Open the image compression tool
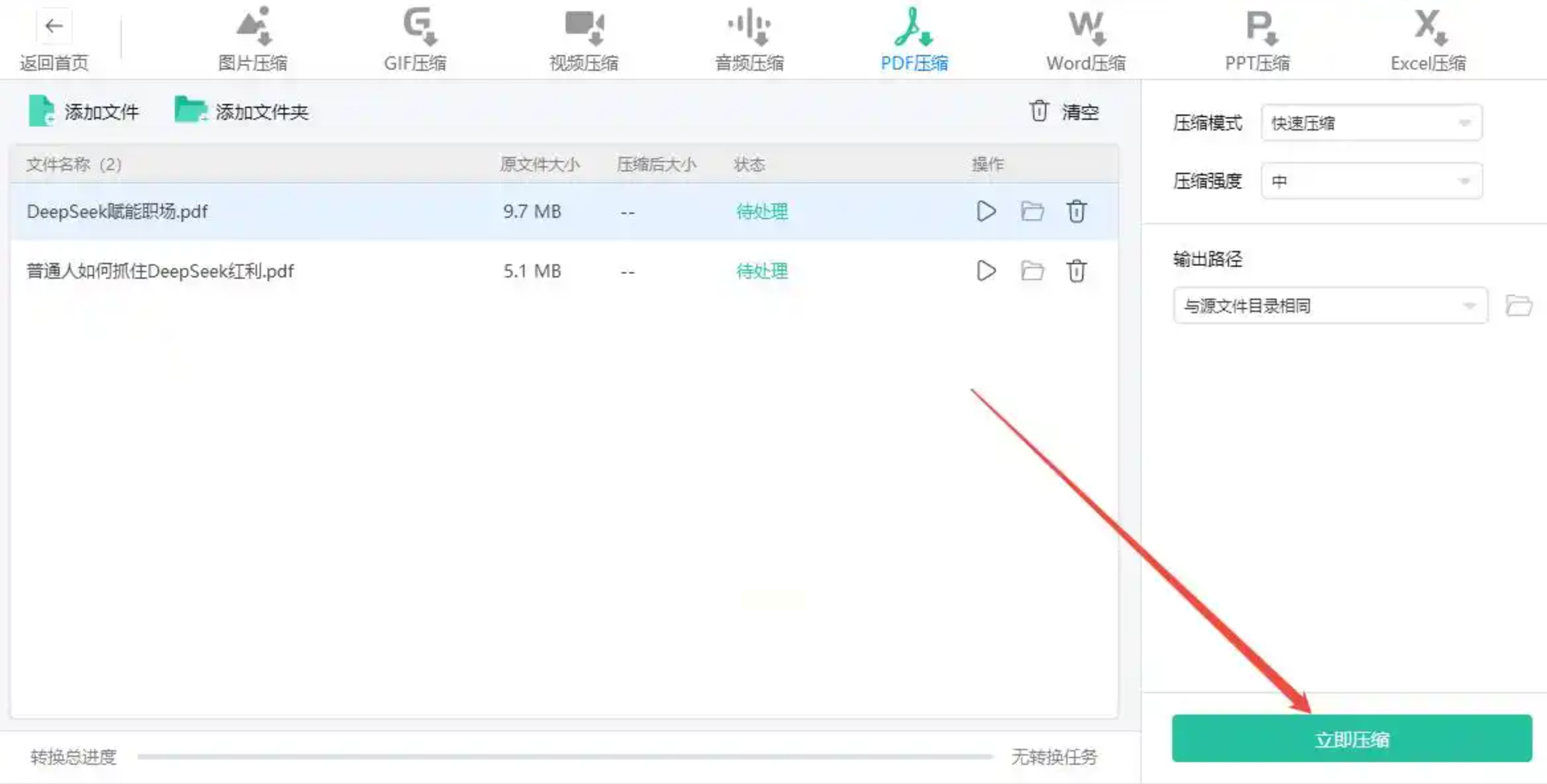Image resolution: width=1547 pixels, height=784 pixels. click(252, 40)
